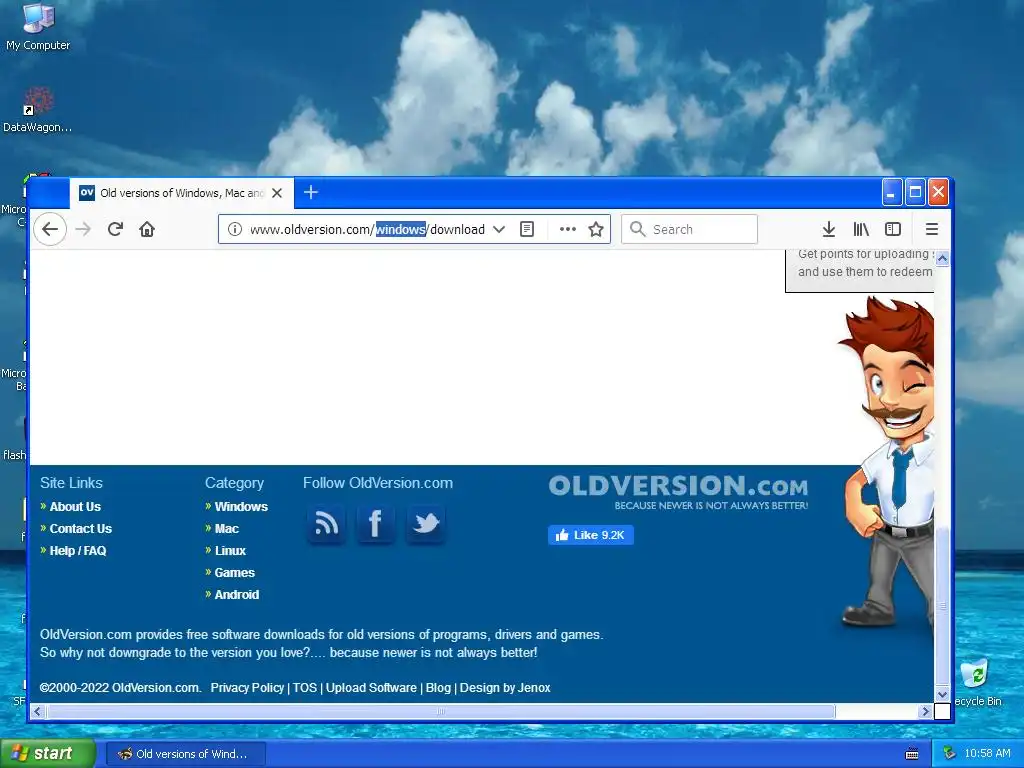
Task: Open the library bookshelf icon
Action: pyautogui.click(x=861, y=229)
